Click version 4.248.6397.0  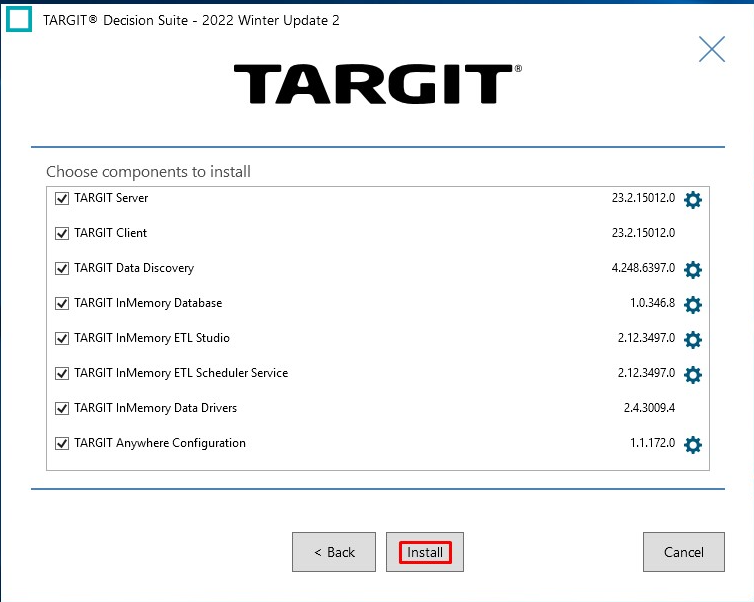click(643, 268)
